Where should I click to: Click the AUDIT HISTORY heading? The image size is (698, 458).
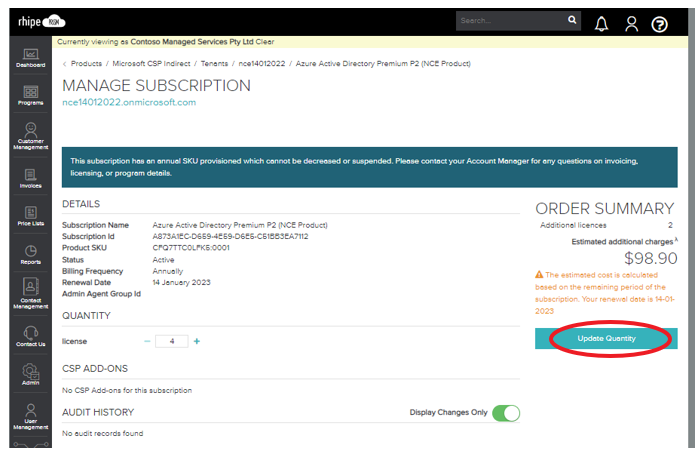click(x=98, y=413)
